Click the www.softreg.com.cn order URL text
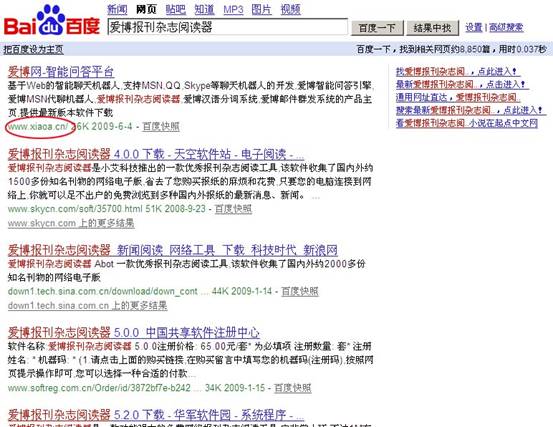The width and height of the screenshot is (553, 427). pos(99,388)
